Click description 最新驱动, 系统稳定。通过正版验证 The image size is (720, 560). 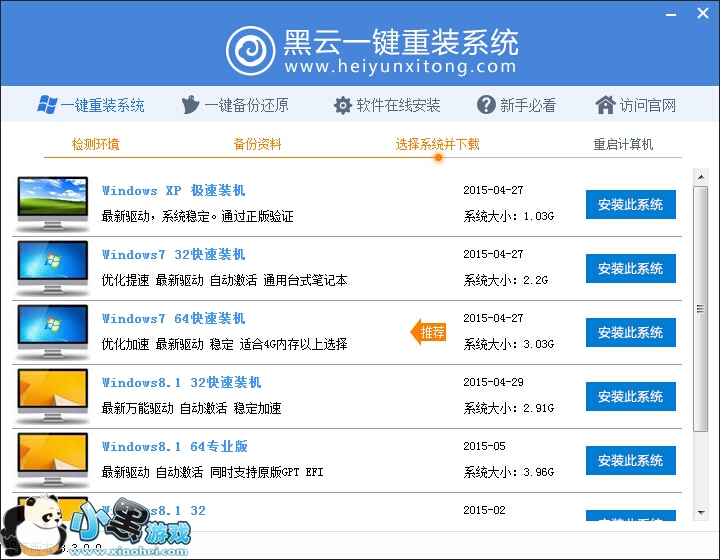(x=197, y=216)
